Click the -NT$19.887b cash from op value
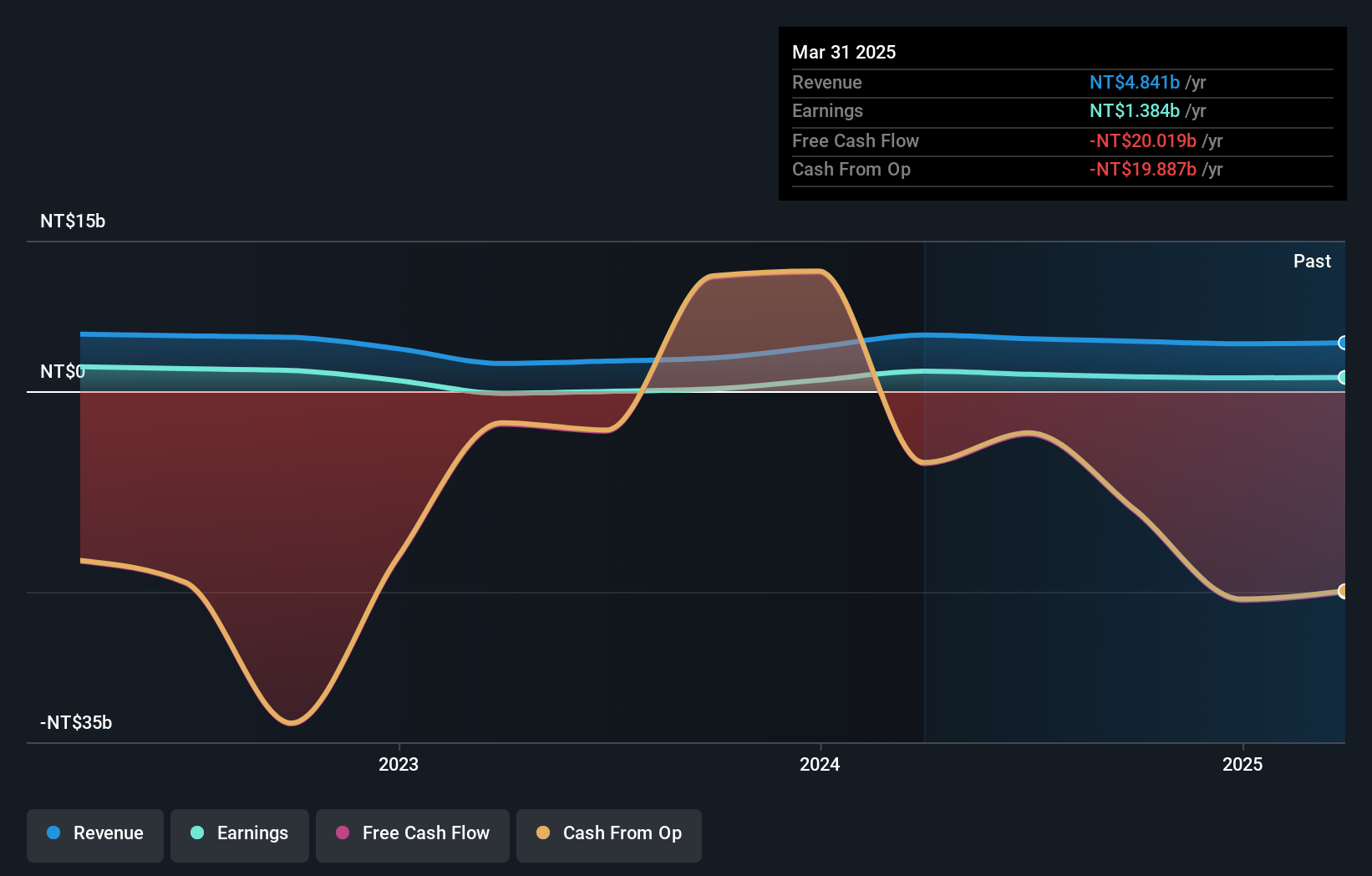This screenshot has height=876, width=1372. click(x=1143, y=169)
